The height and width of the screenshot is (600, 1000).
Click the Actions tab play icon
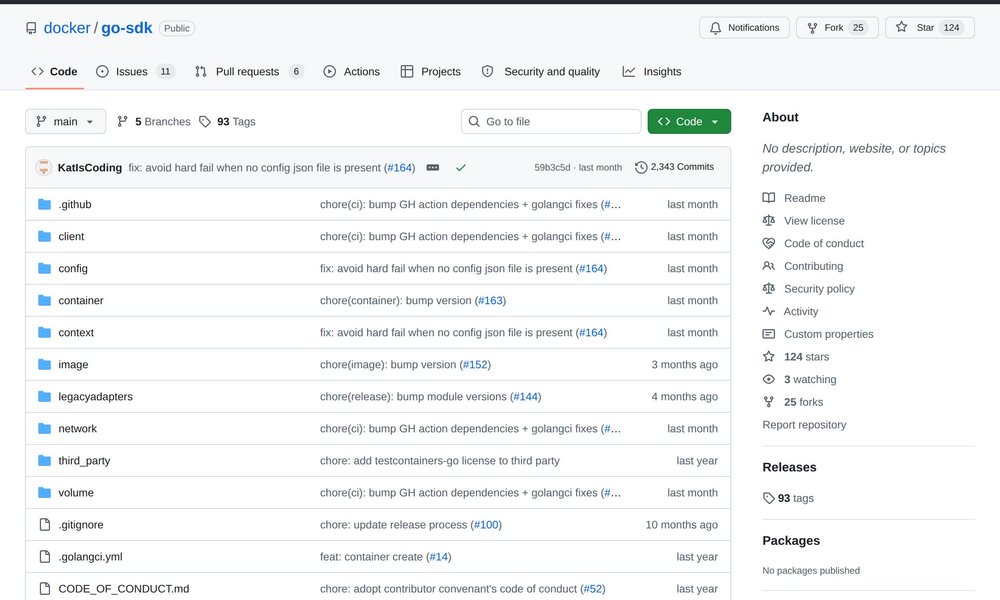329,71
